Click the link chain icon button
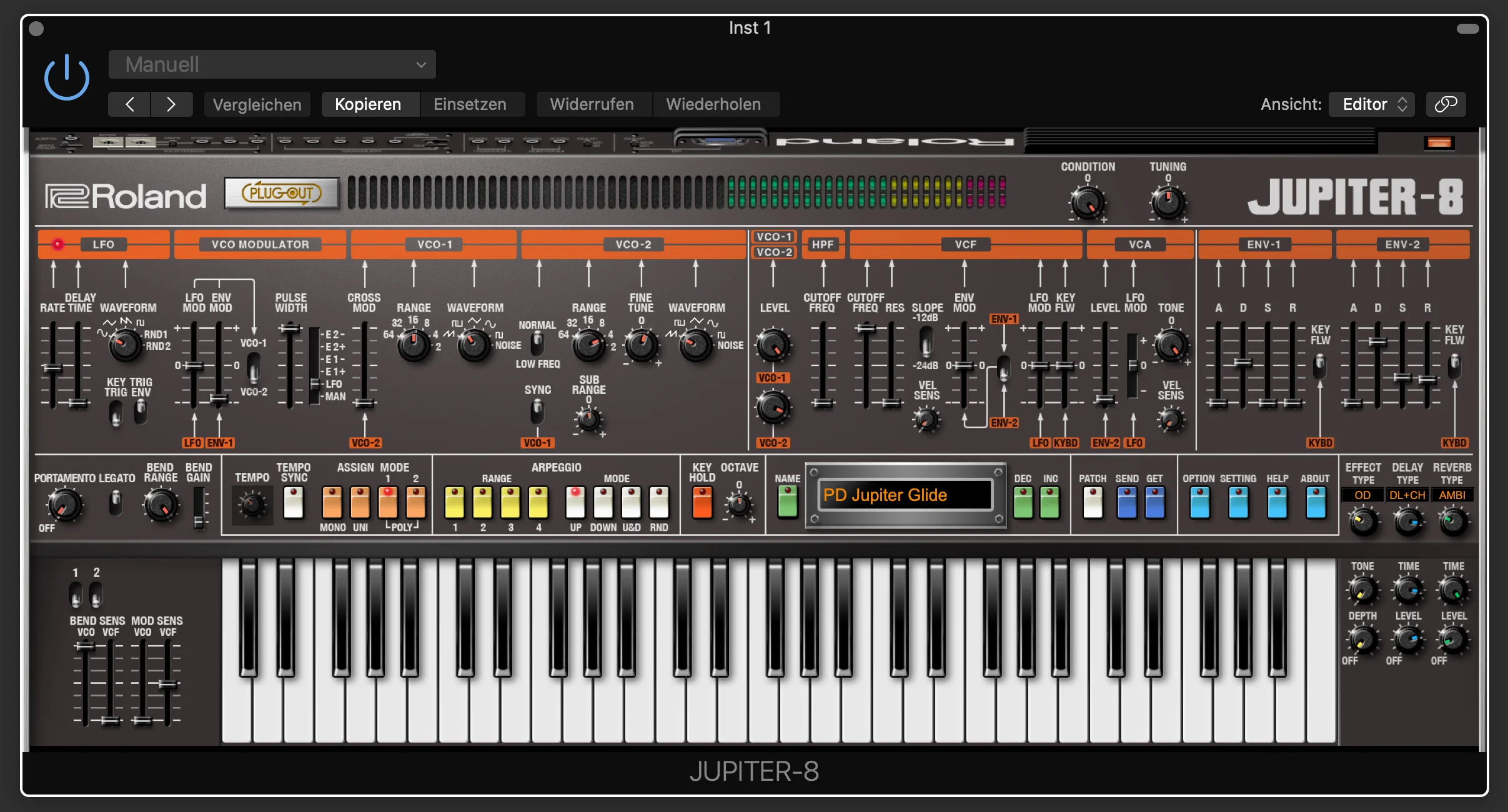The height and width of the screenshot is (812, 1508). [1446, 104]
